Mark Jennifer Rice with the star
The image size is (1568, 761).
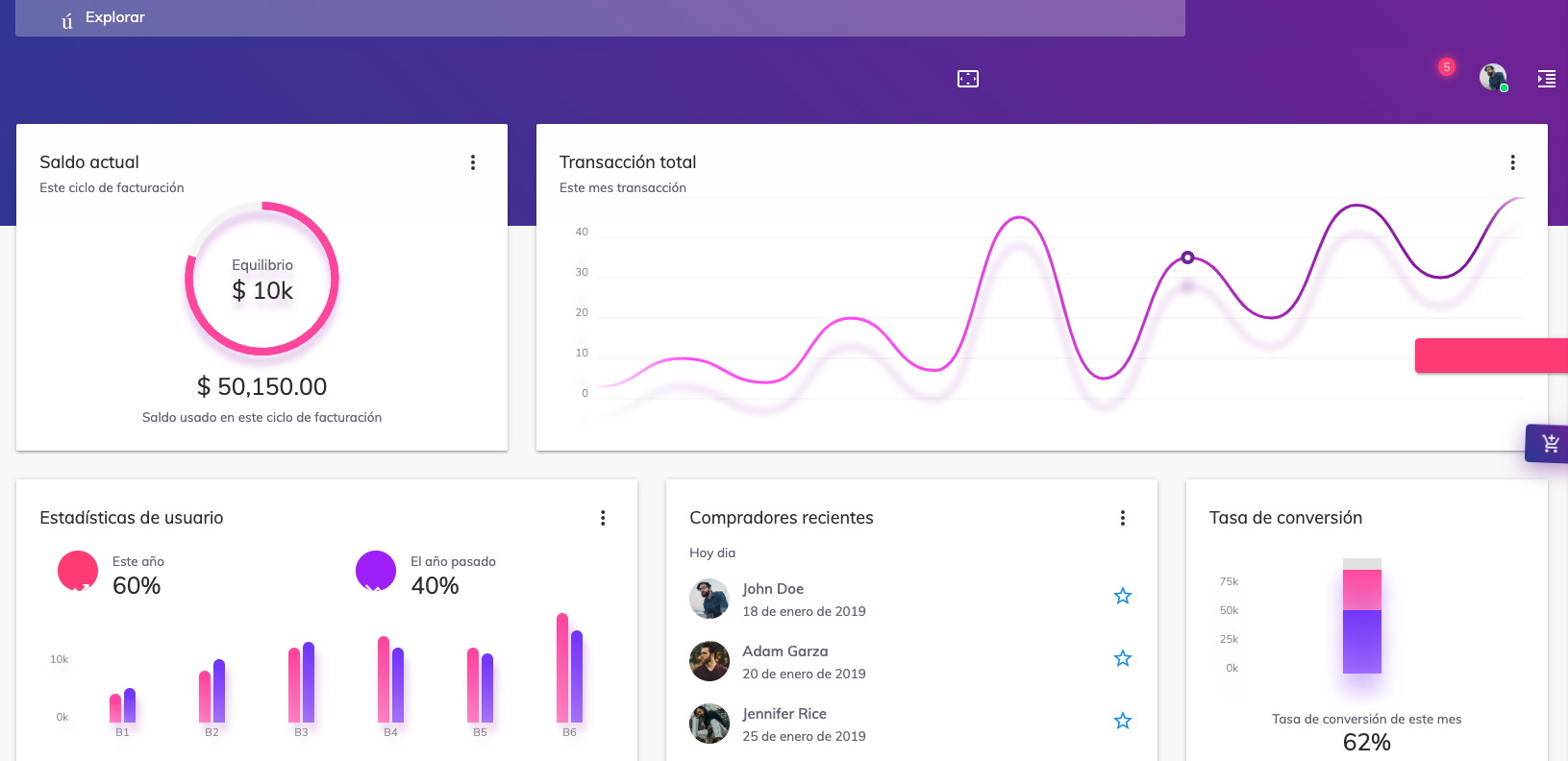click(1122, 722)
